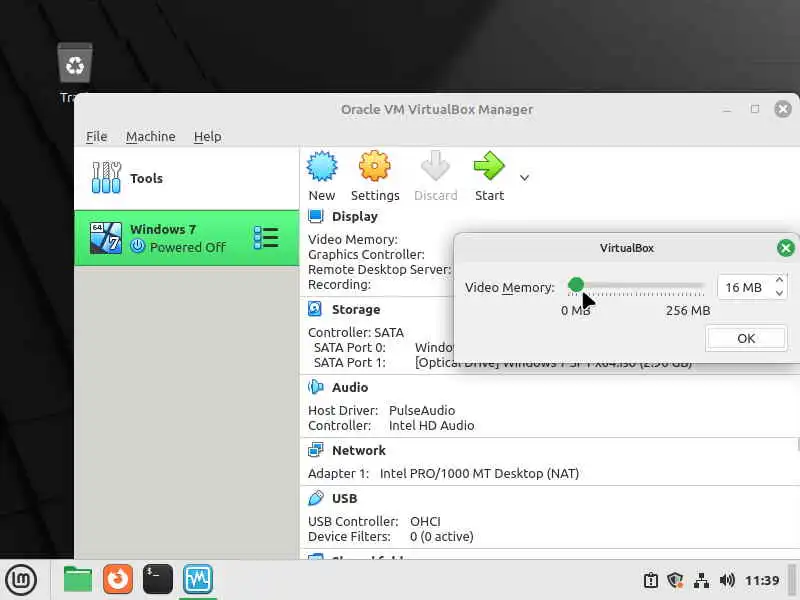The width and height of the screenshot is (800, 600).
Task: Click the PulseAudio host driver value
Action: click(x=422, y=410)
